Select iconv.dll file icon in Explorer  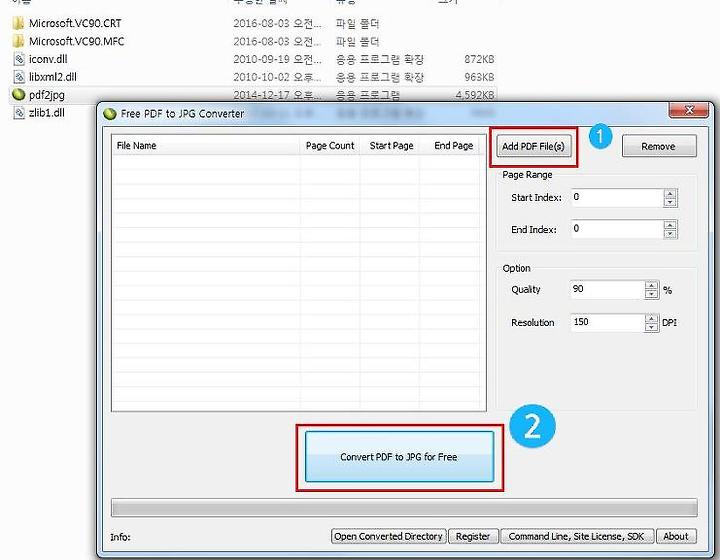tap(19, 59)
